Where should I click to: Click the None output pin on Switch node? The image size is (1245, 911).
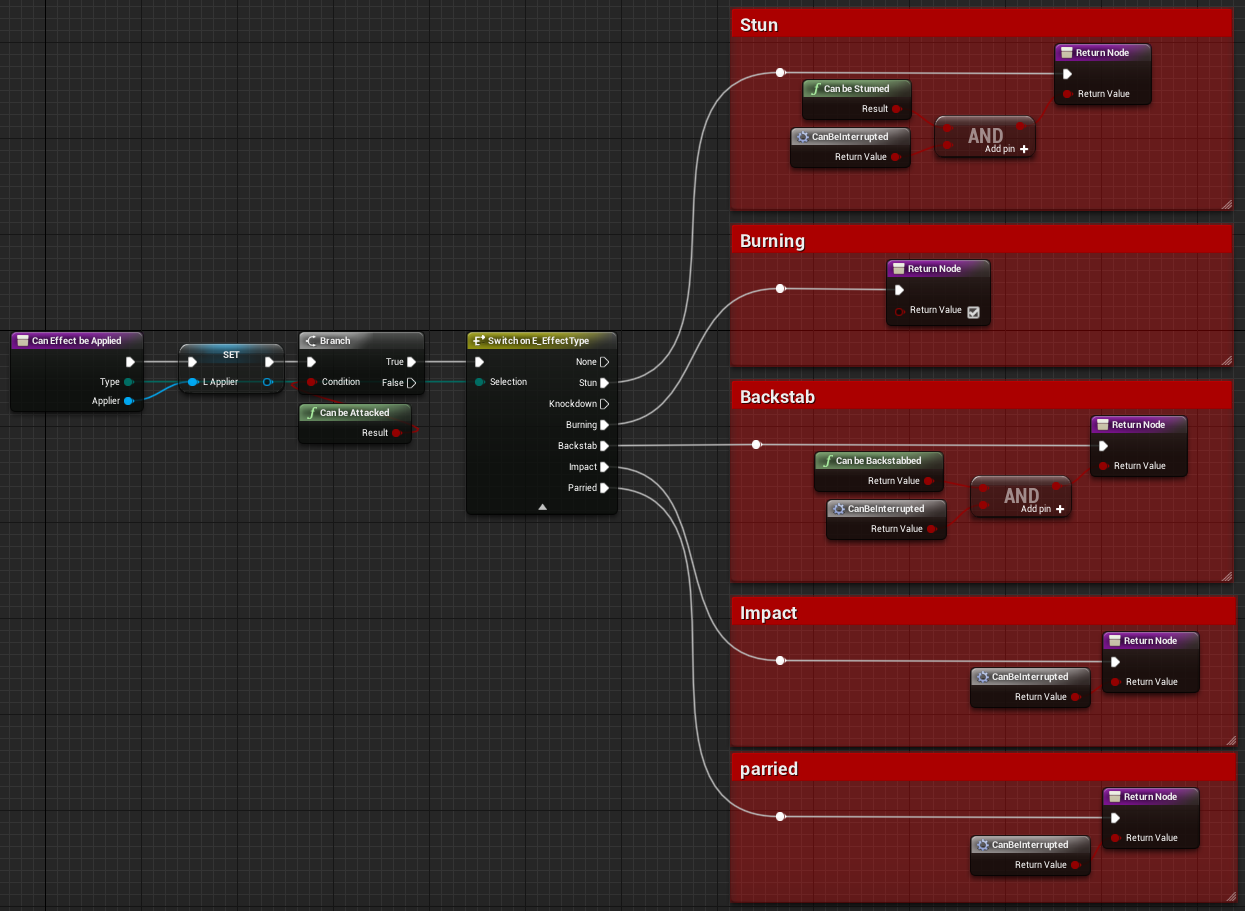click(x=604, y=362)
